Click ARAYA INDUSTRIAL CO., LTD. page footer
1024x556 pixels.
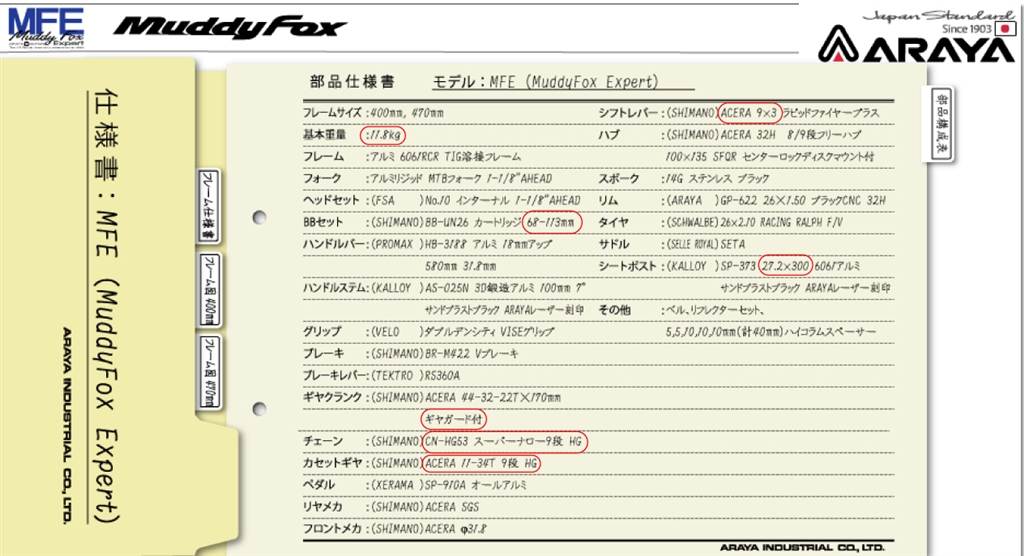[803, 547]
